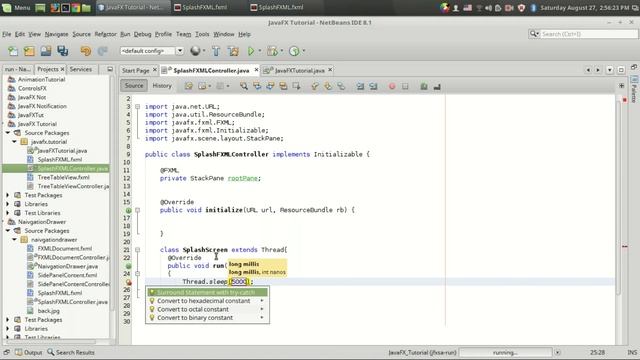Screen dimensions: 640x360
Task: Click the lightbulb hint icon at line 25
Action: point(129,282)
